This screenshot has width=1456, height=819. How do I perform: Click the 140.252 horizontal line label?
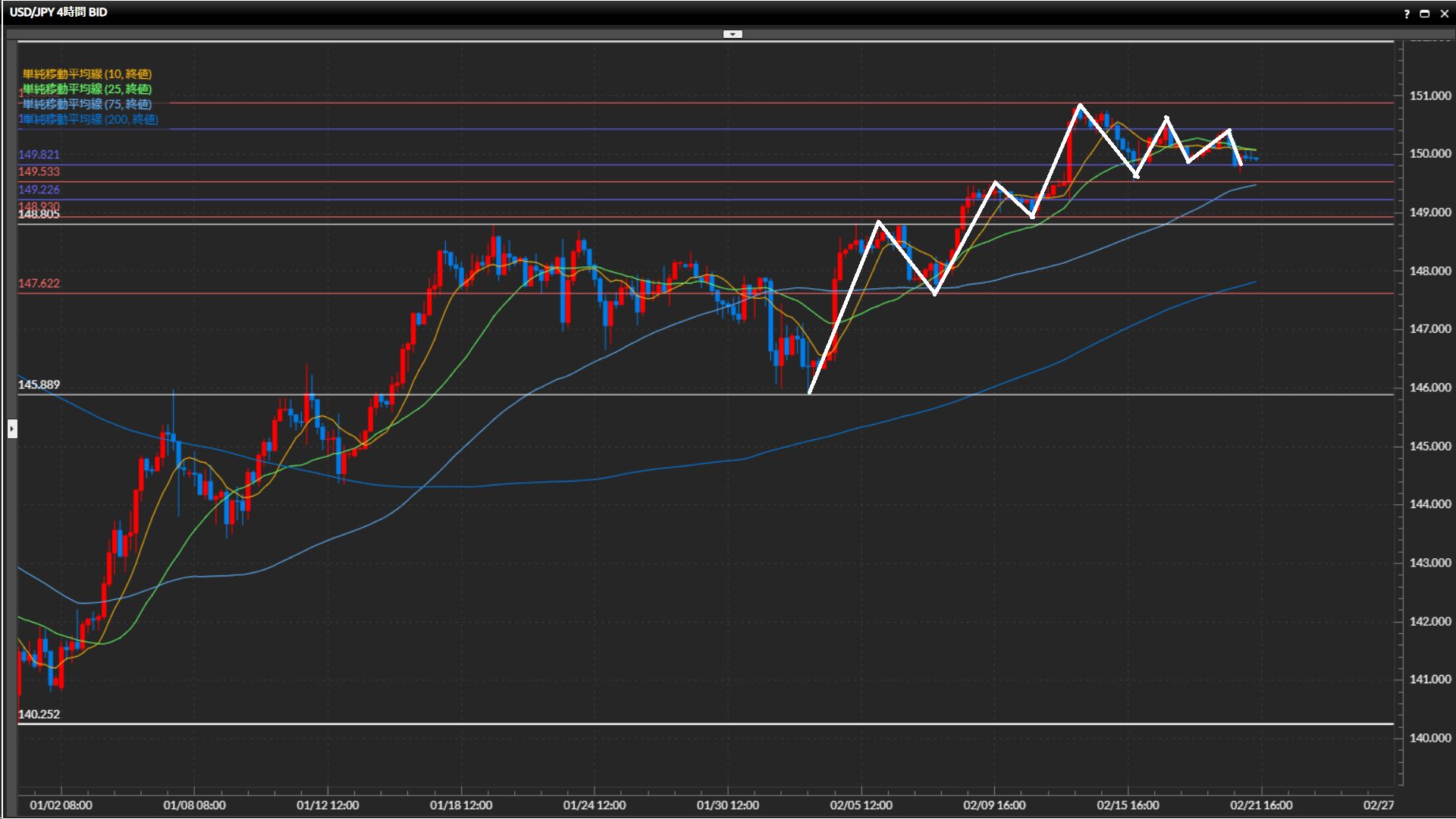coord(39,714)
